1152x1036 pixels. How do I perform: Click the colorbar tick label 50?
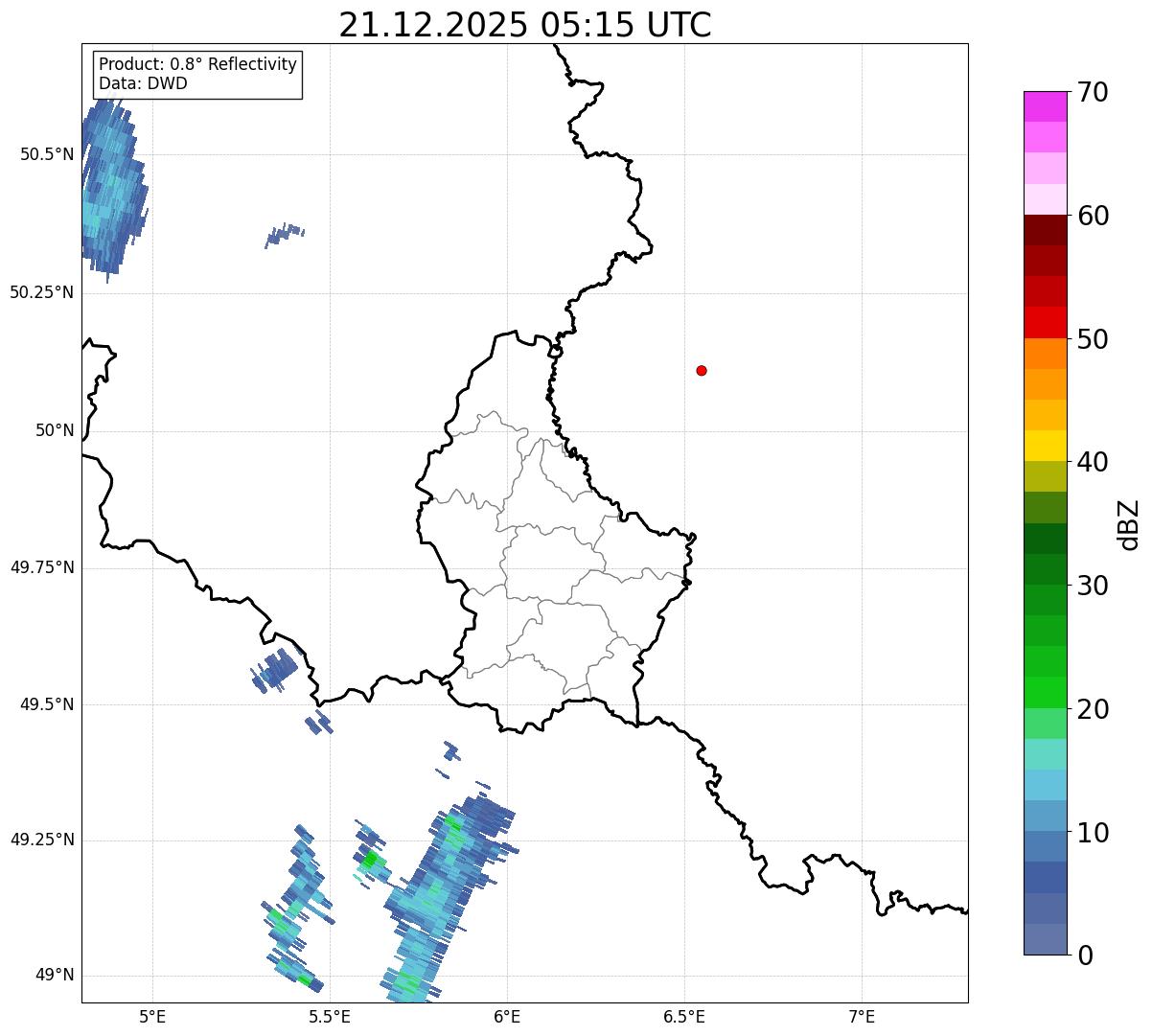1093,339
